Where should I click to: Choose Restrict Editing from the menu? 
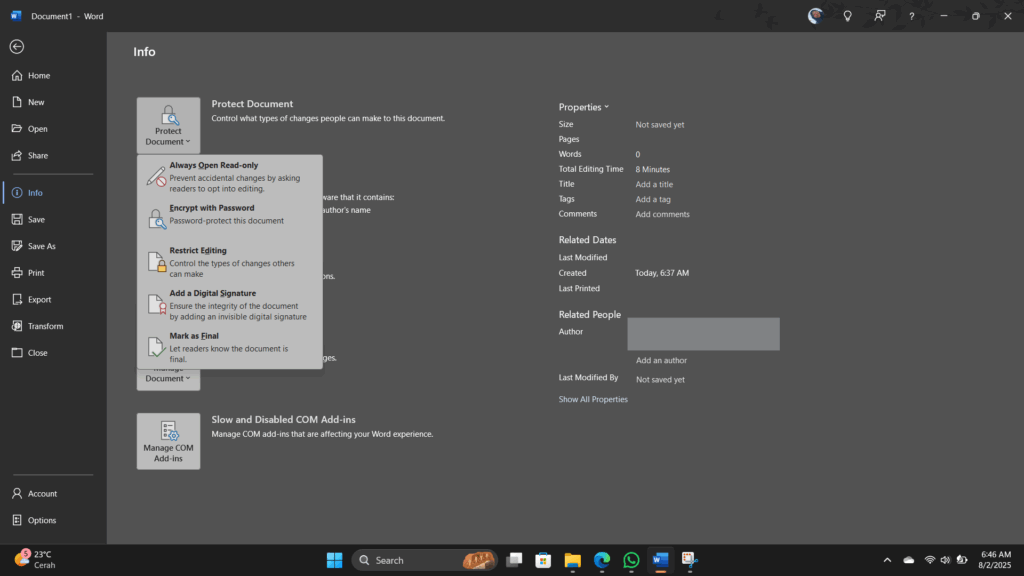coord(229,262)
